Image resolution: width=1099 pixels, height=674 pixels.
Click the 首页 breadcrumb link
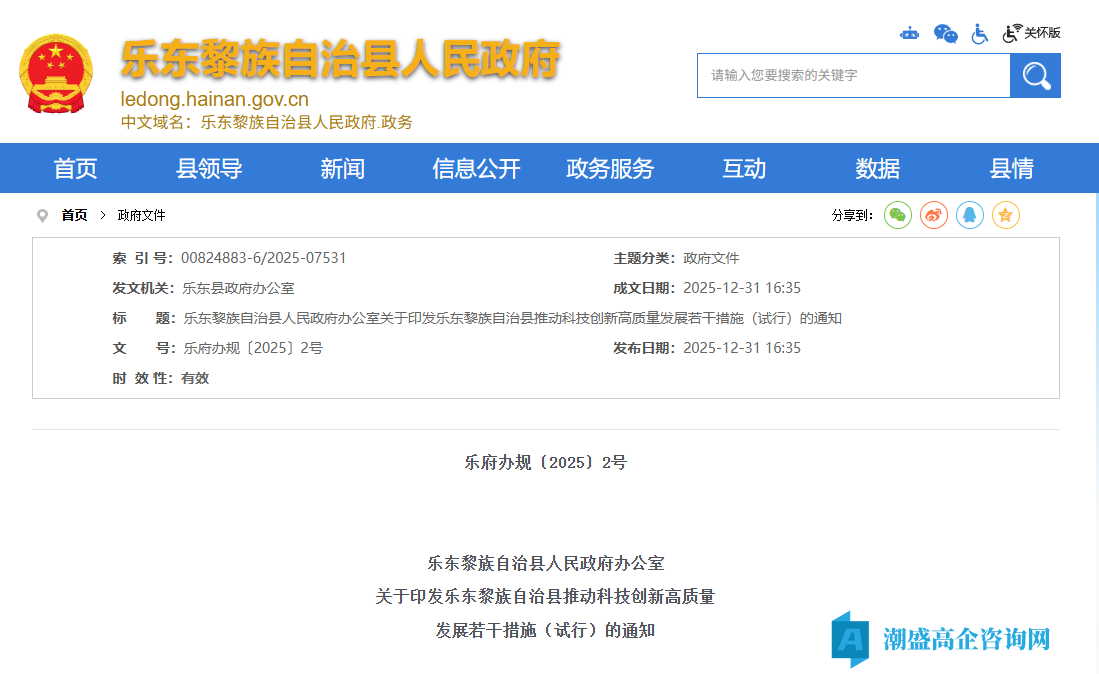tap(74, 215)
